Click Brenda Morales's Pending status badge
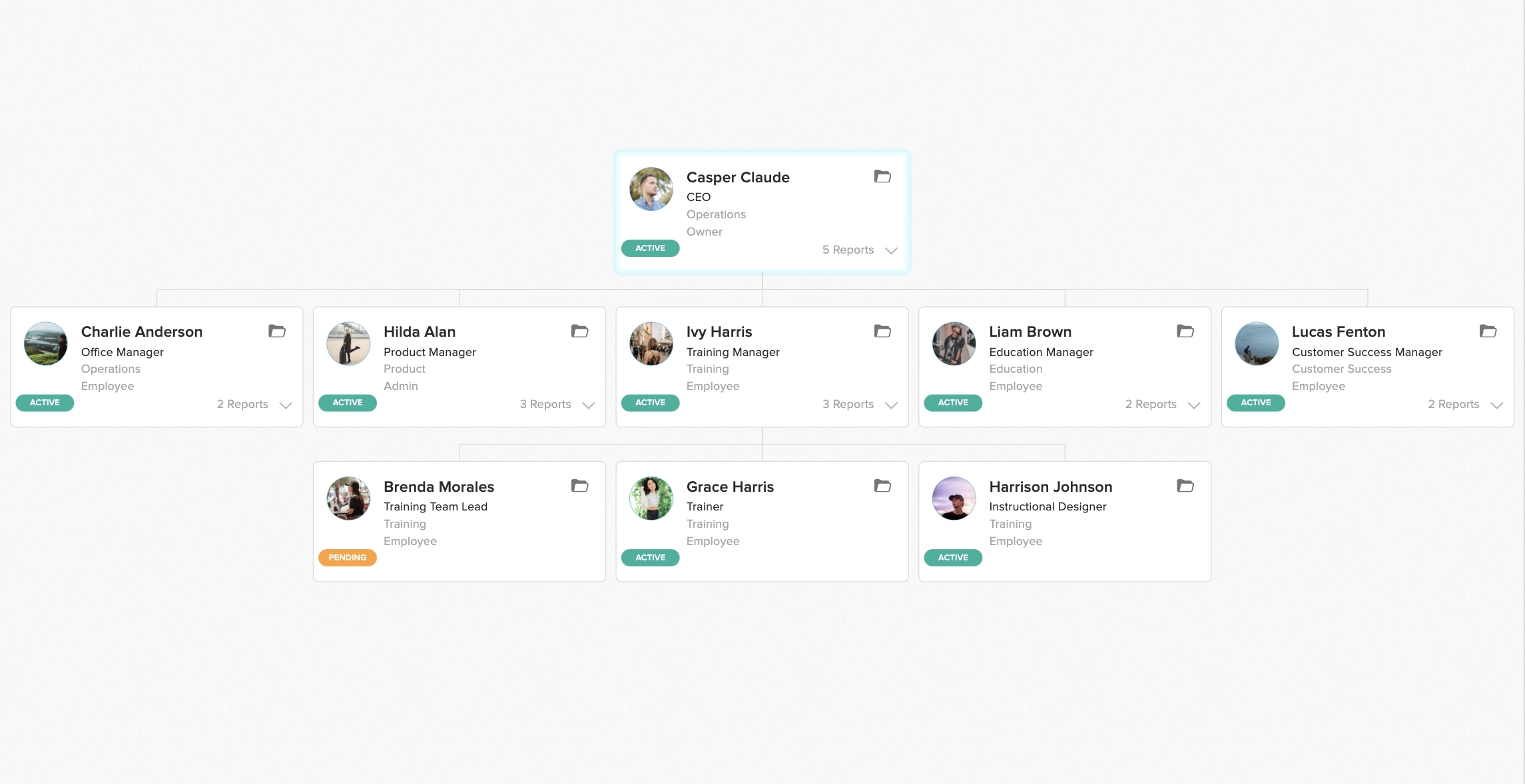This screenshot has height=784, width=1525. point(348,558)
